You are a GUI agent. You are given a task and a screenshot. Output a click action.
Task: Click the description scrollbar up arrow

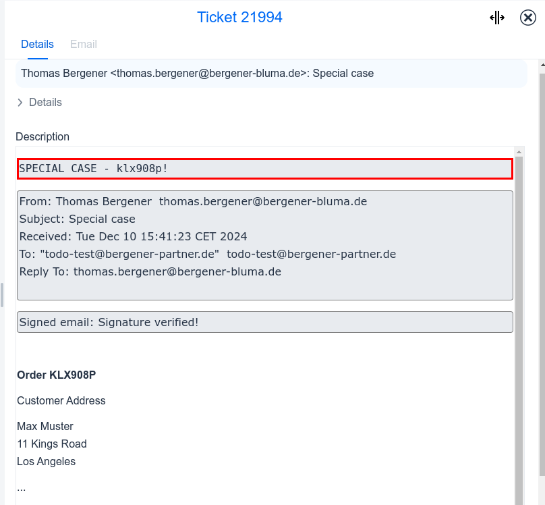519,152
